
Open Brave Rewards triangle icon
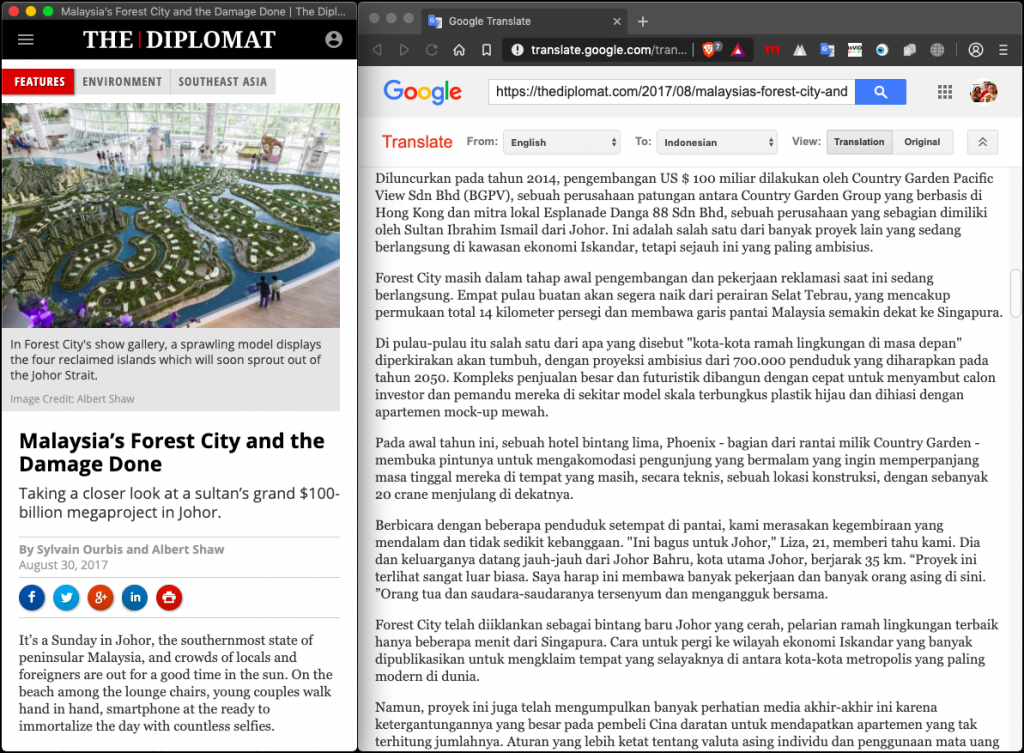tap(738, 50)
